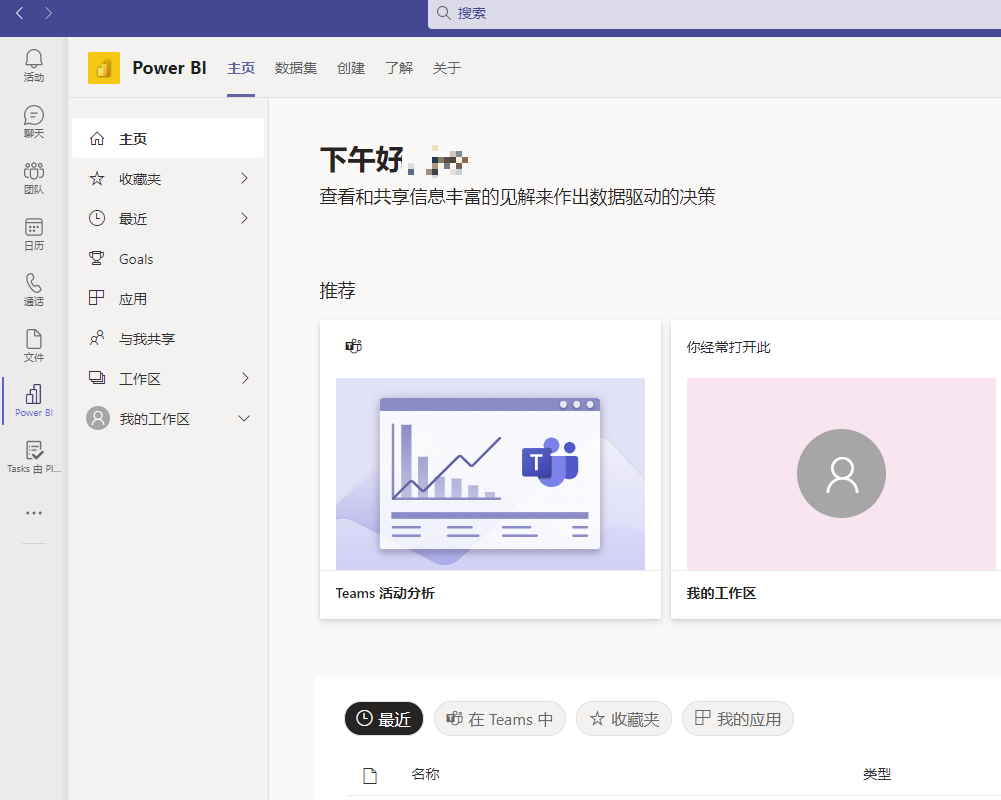Switch to the 主页 tab
Screen dimensions: 1001x800
point(241,68)
